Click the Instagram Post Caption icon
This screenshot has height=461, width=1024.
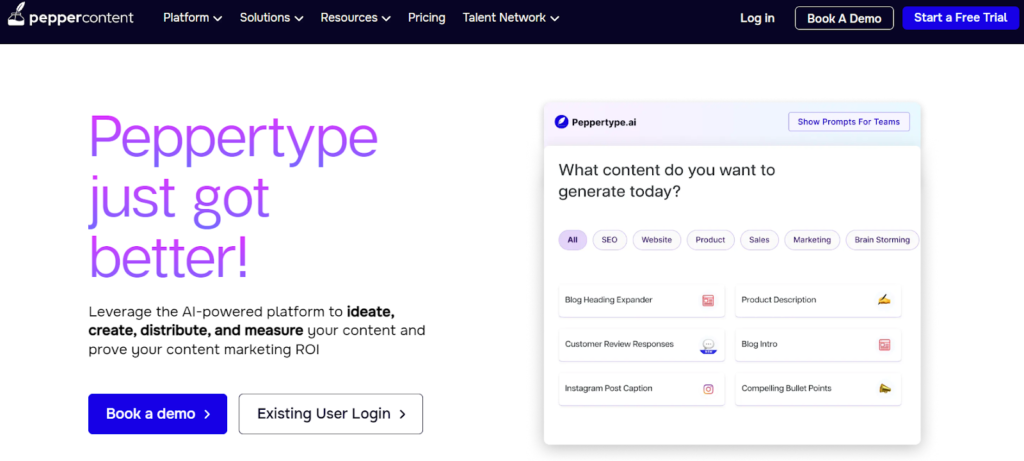(708, 389)
